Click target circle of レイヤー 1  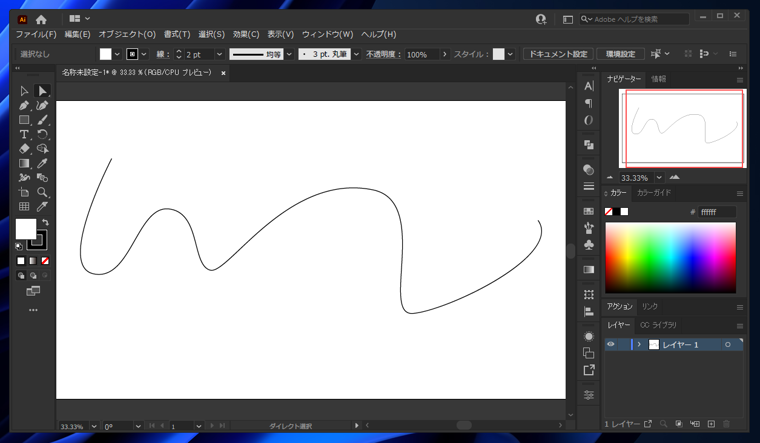point(728,345)
